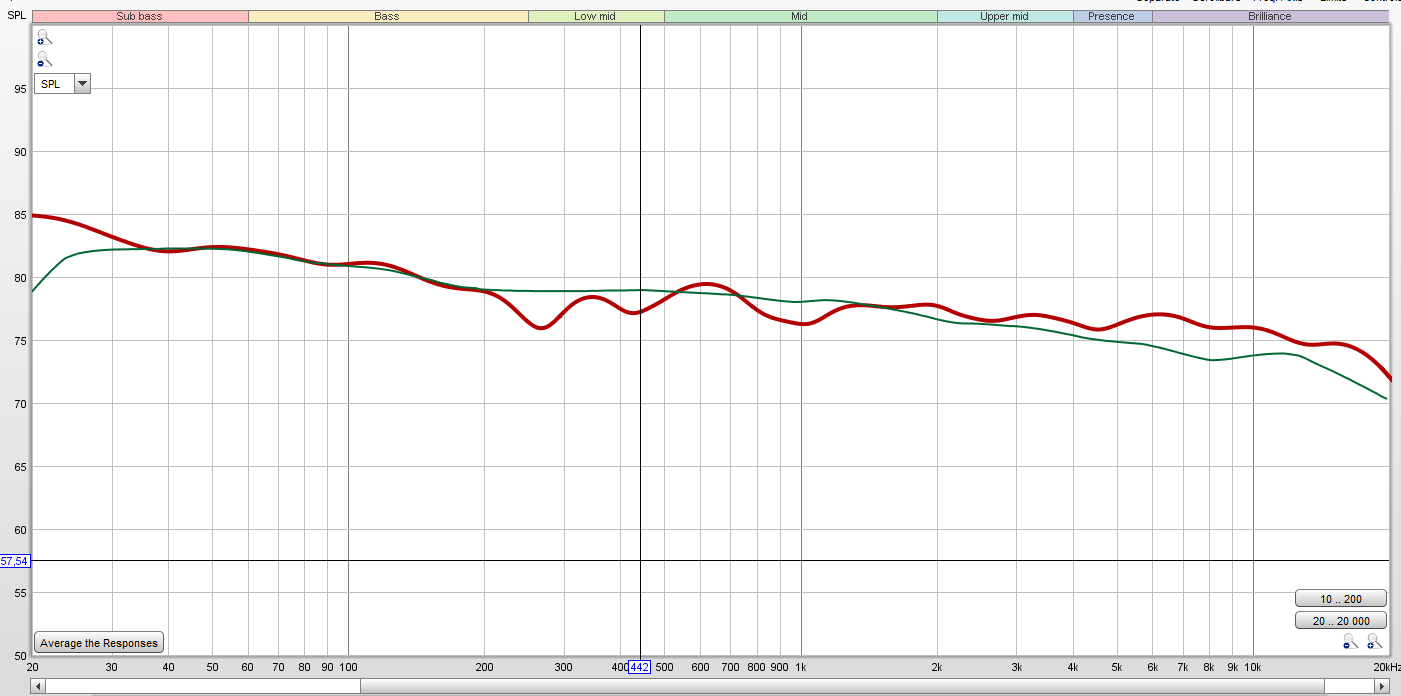The image size is (1401, 696).
Task: Zoom out the frequency axis with minus magnifier
Action: (1352, 641)
